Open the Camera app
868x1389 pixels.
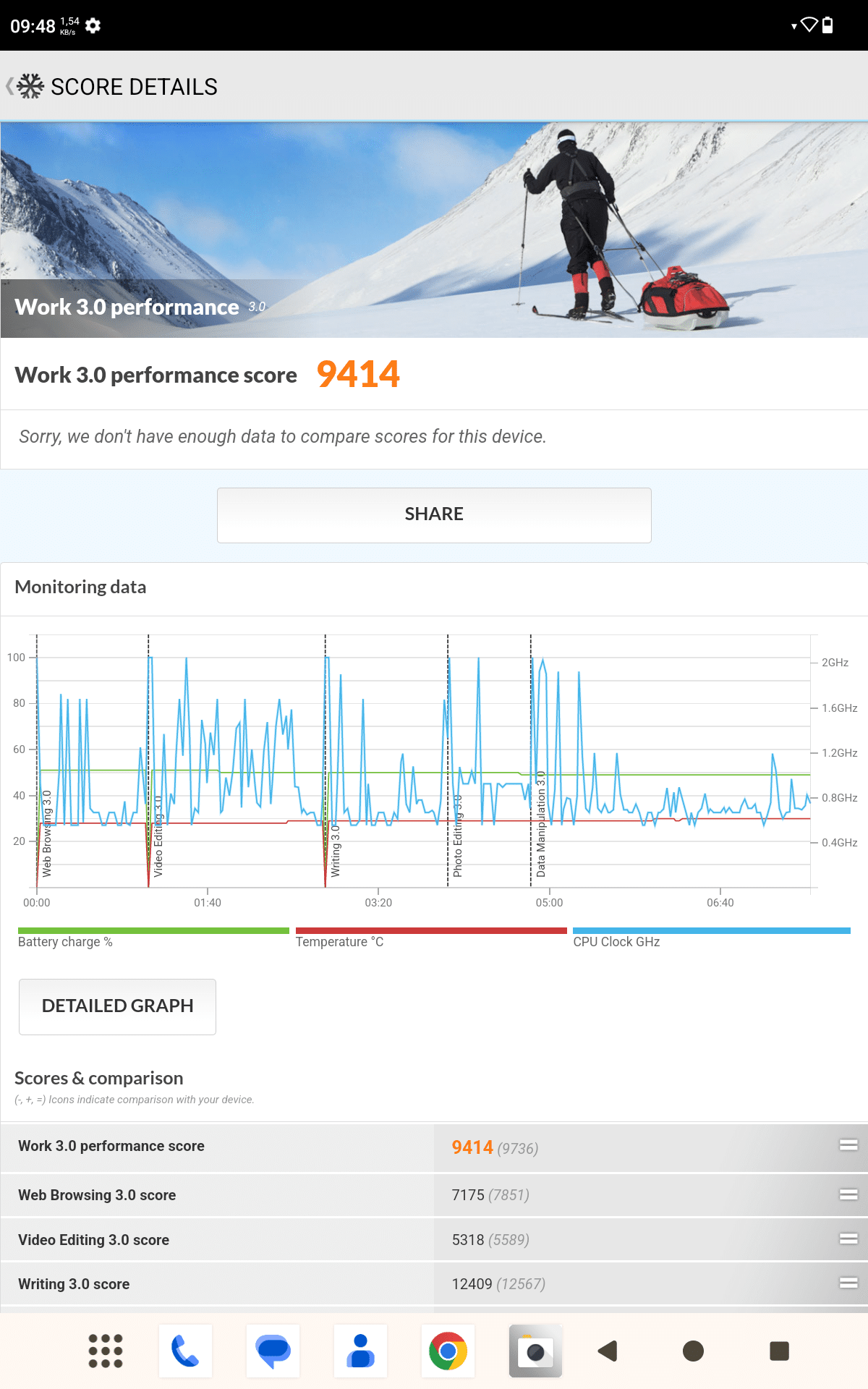[535, 1351]
